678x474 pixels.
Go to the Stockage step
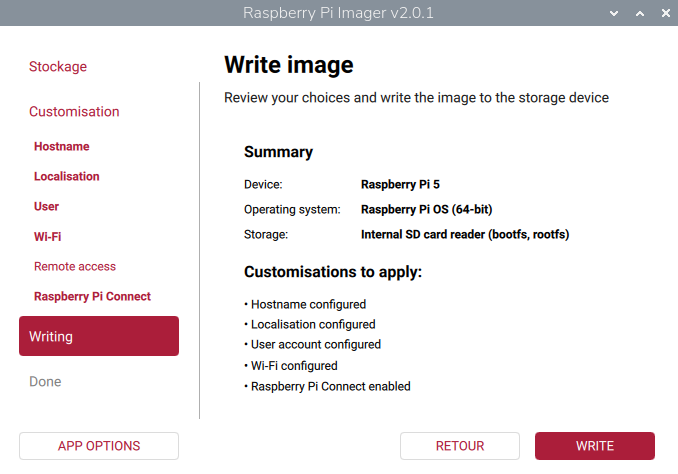pyautogui.click(x=58, y=67)
